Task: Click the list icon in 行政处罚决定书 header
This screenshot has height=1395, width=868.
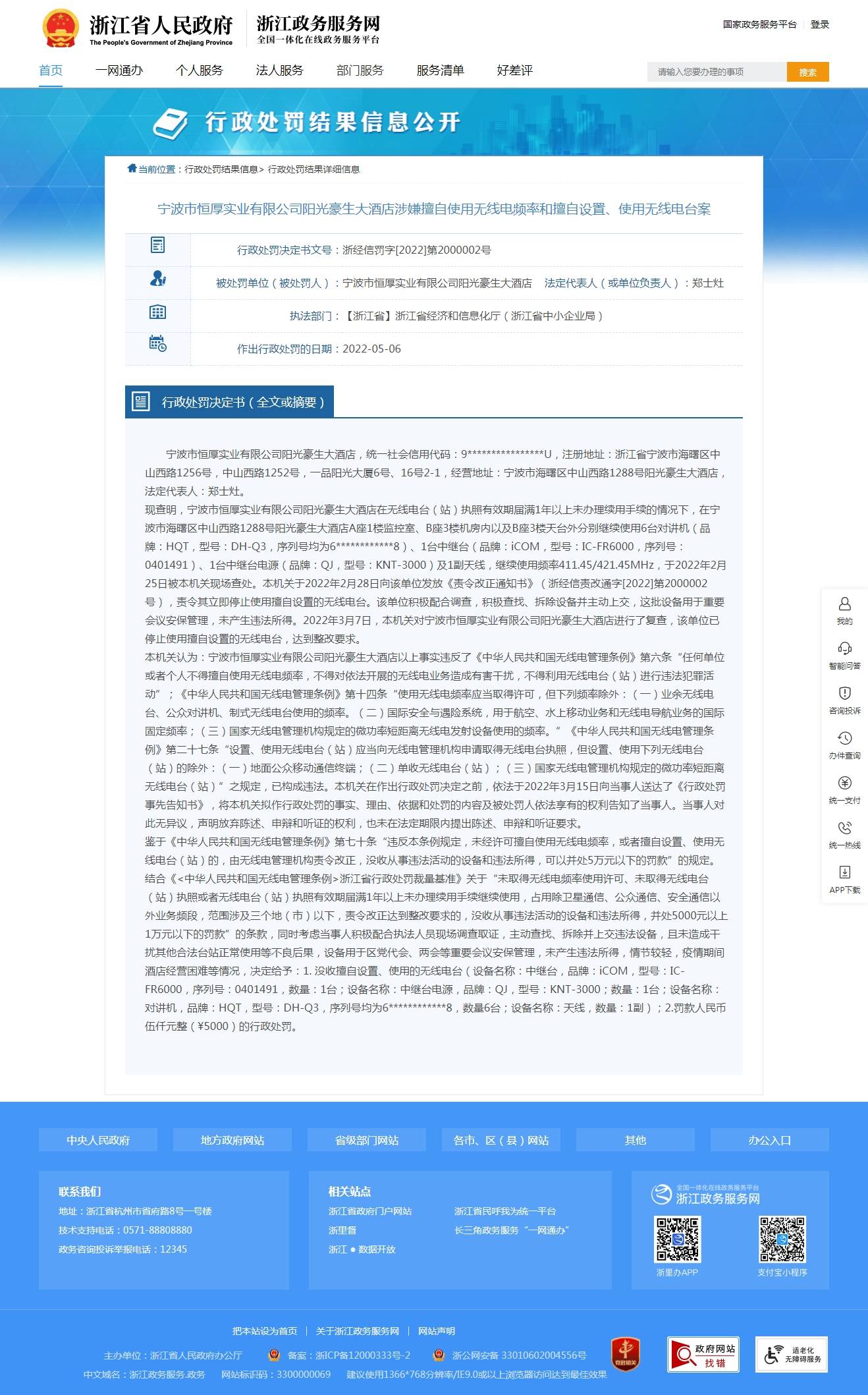Action: 141,401
